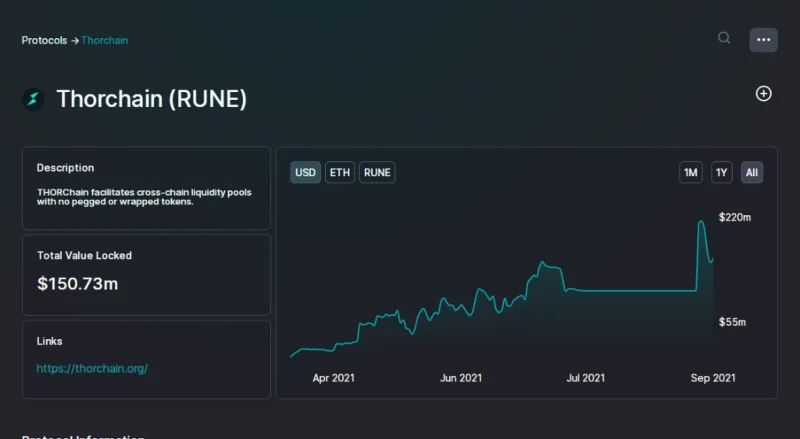This screenshot has width=800, height=439.
Task: Click the $150.73m total value
Action: [x=78, y=284]
